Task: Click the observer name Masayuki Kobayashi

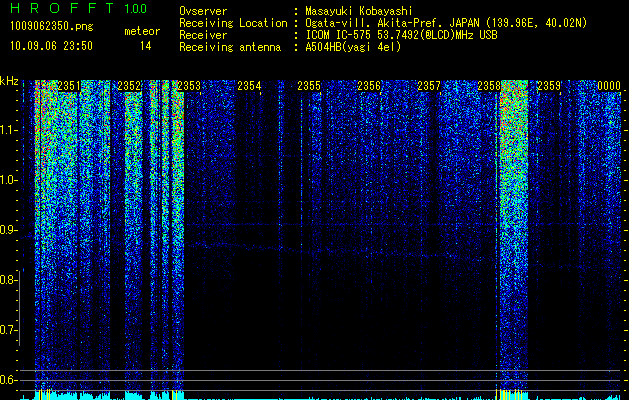Action: [359, 11]
